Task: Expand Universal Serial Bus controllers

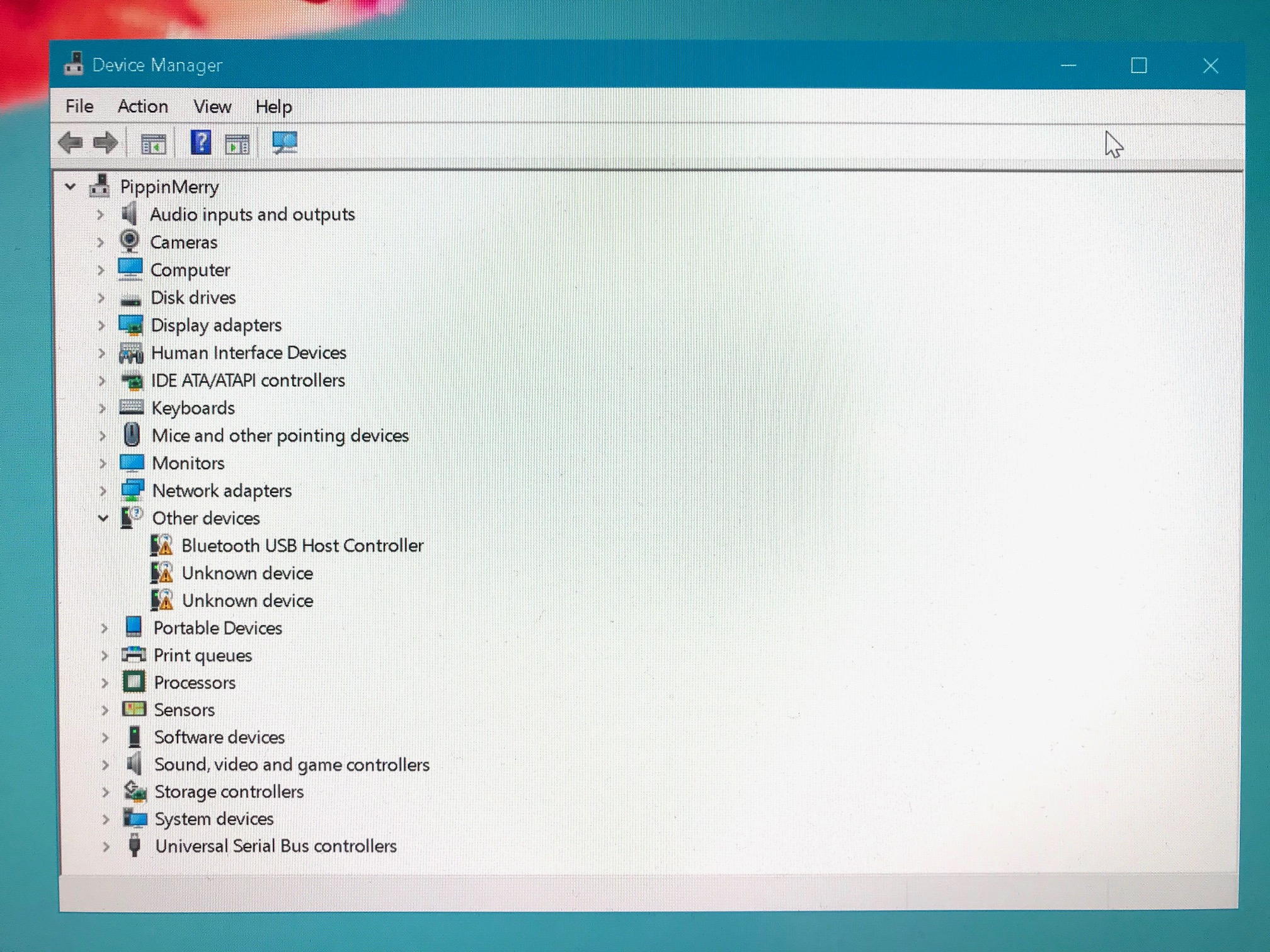Action: (106, 846)
